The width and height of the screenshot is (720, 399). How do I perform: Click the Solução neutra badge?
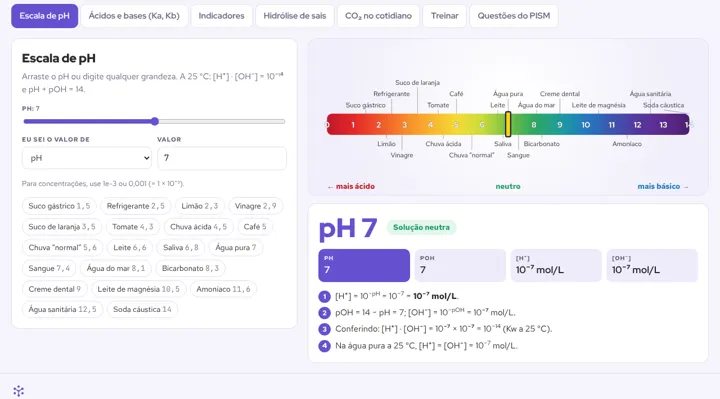(421, 227)
